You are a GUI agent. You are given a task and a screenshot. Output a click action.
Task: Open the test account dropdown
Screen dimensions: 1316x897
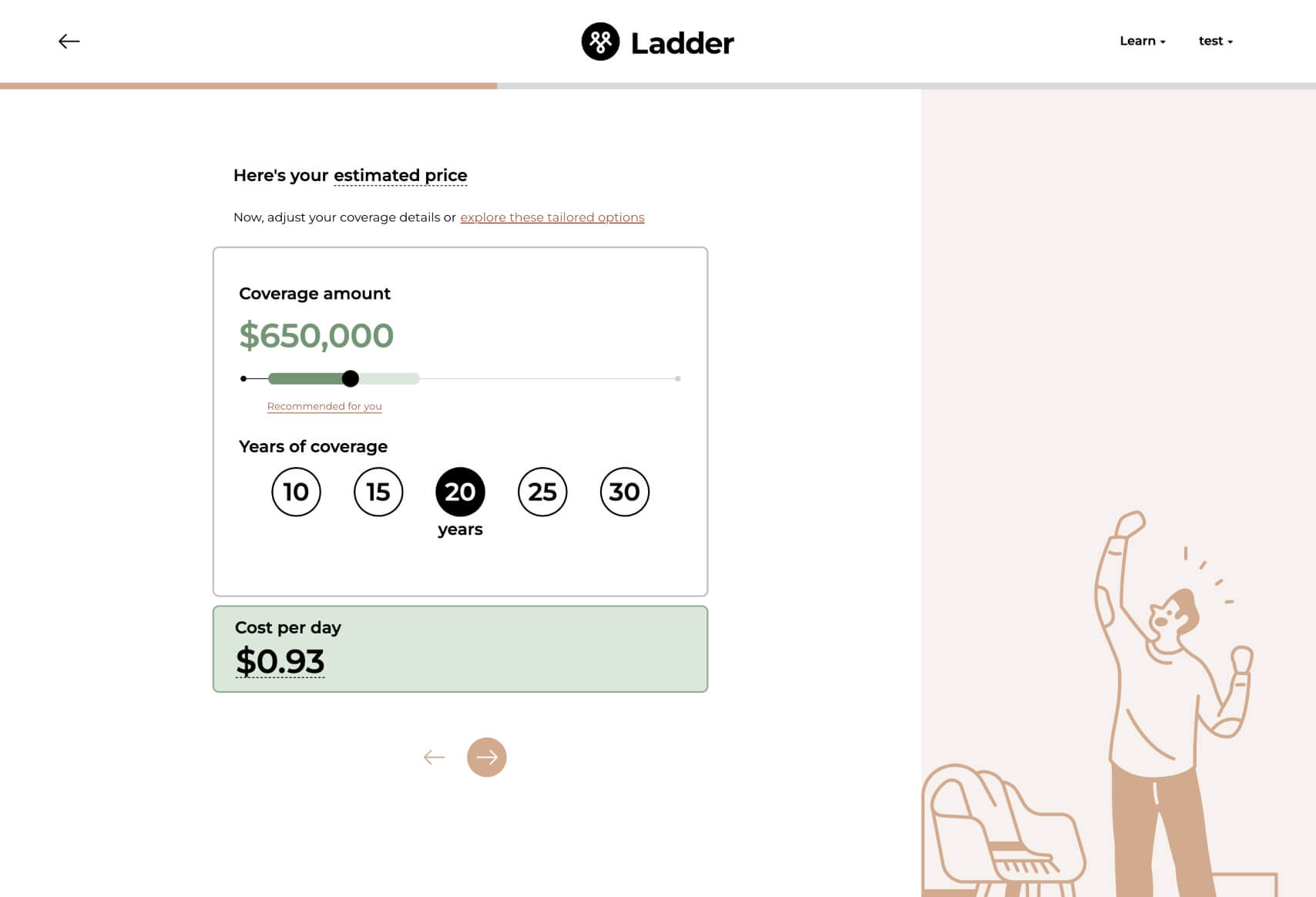click(1216, 41)
